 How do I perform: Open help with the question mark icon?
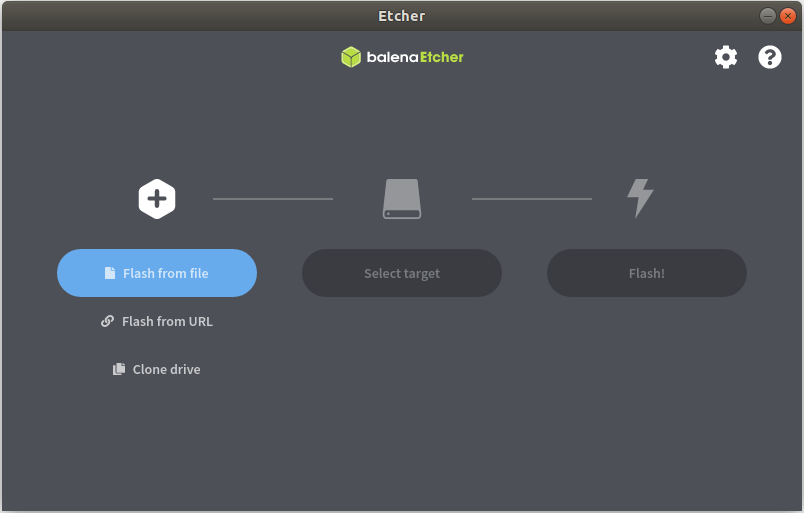click(x=770, y=57)
